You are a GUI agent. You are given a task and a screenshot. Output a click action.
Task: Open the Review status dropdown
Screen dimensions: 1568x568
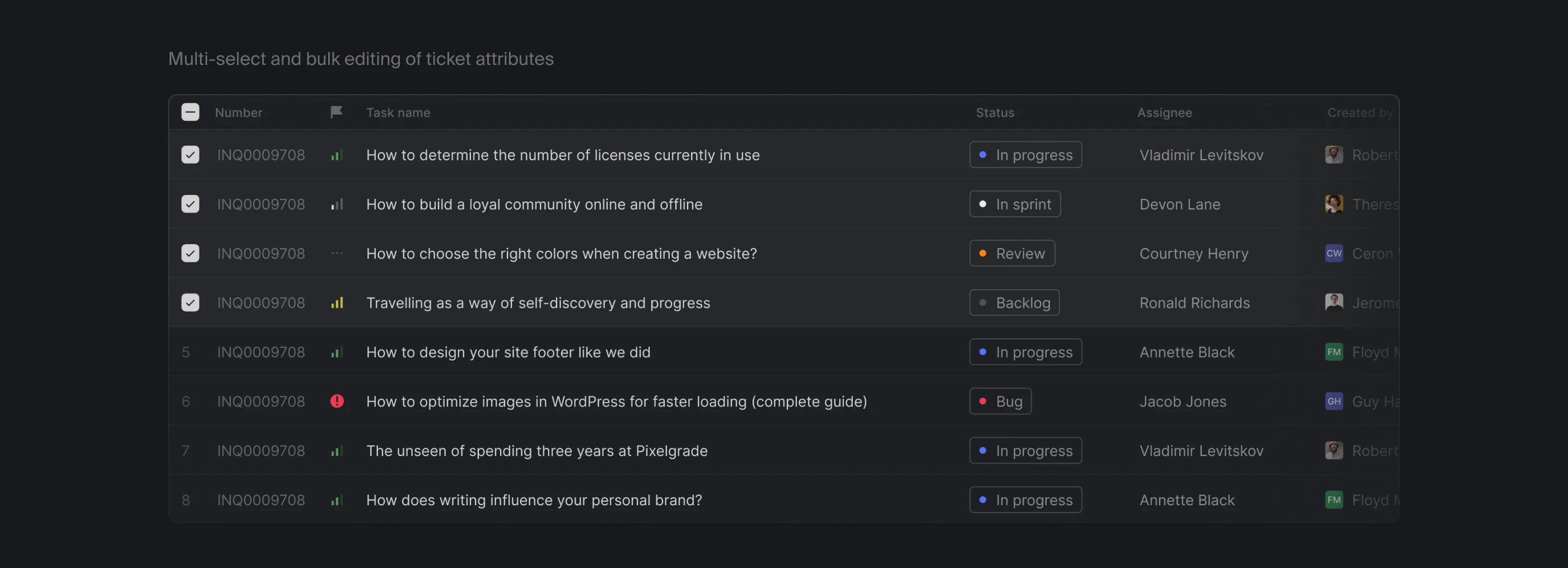point(1012,253)
